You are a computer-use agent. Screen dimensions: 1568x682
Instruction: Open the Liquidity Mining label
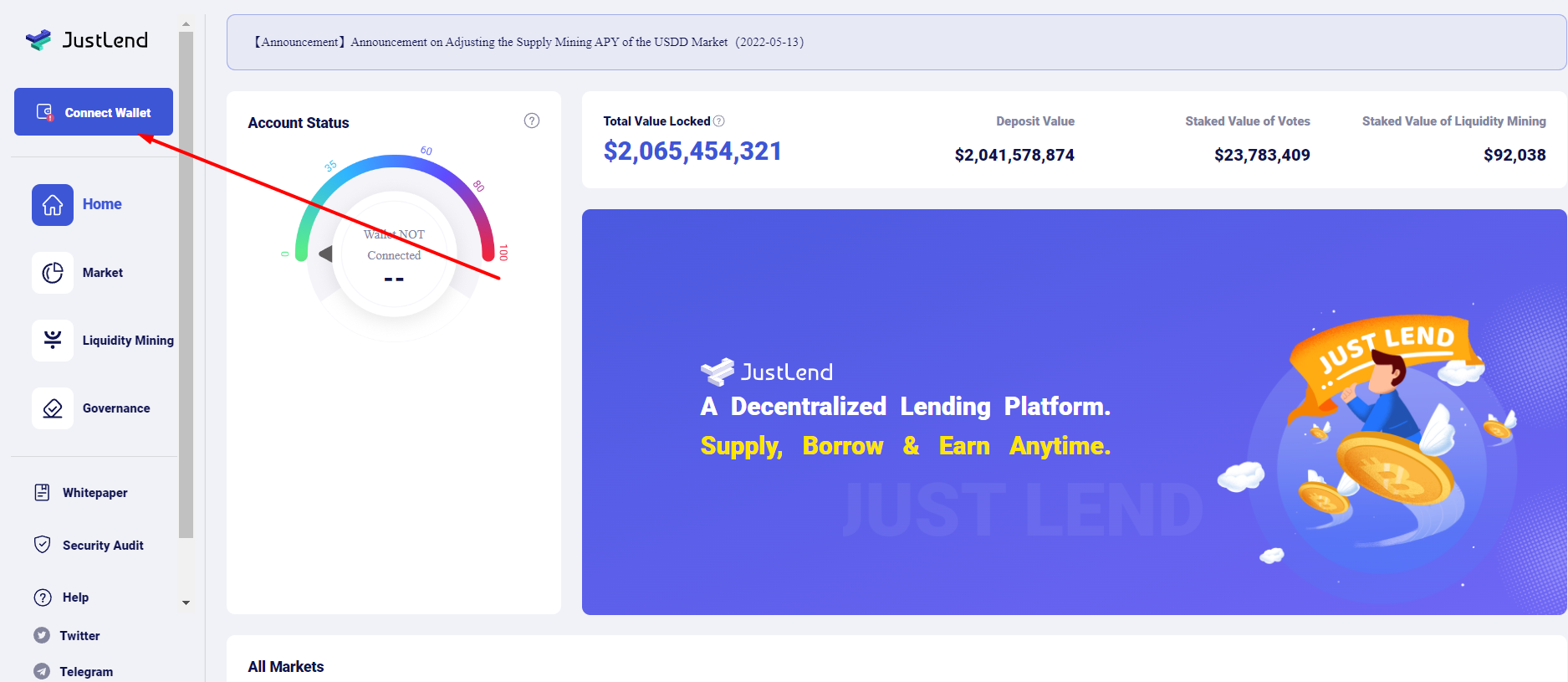[128, 341]
